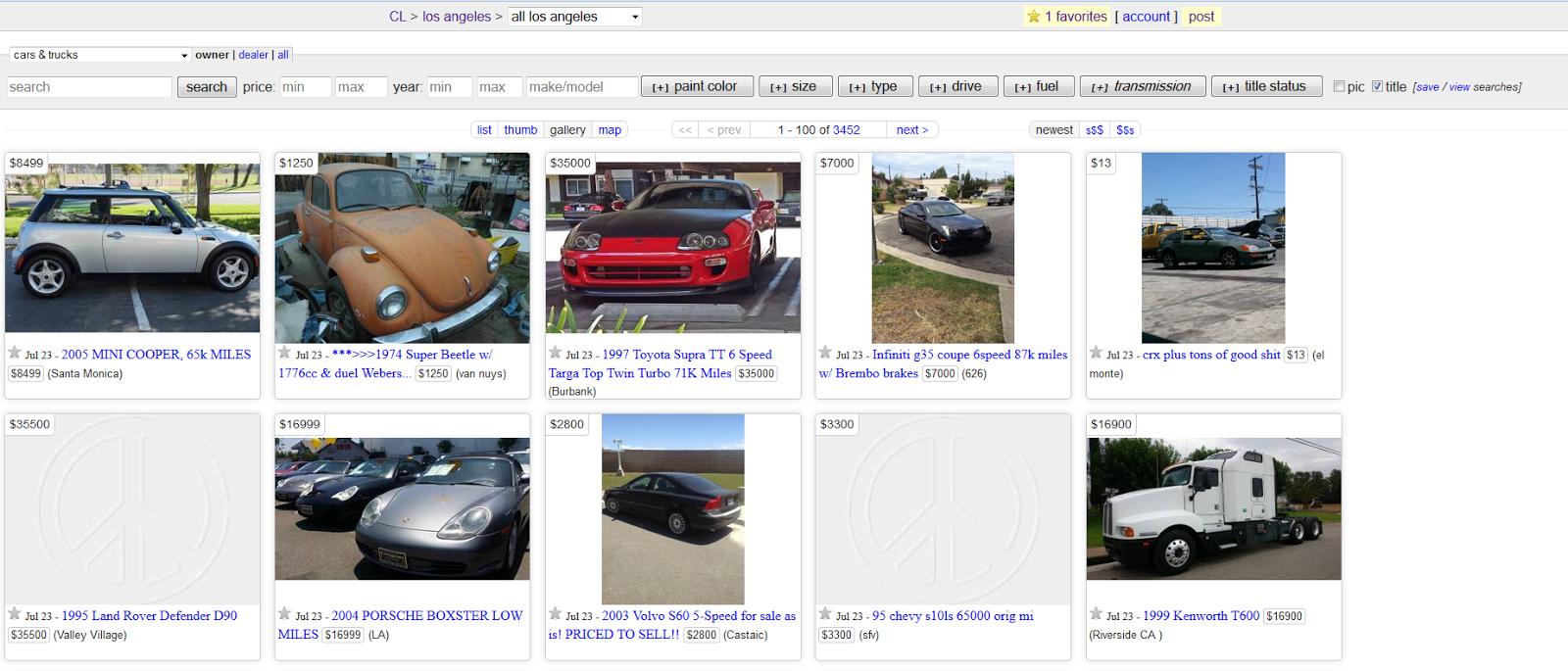Select the gallery view tab

click(x=567, y=129)
